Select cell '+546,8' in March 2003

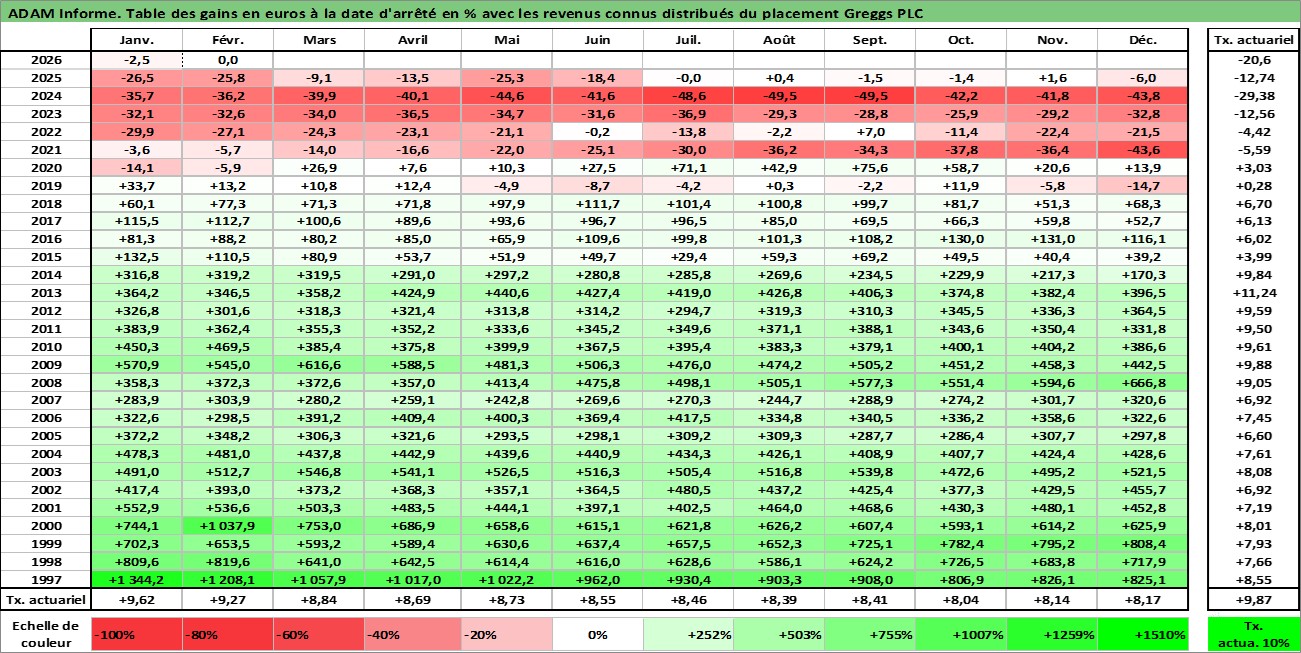click(x=318, y=472)
